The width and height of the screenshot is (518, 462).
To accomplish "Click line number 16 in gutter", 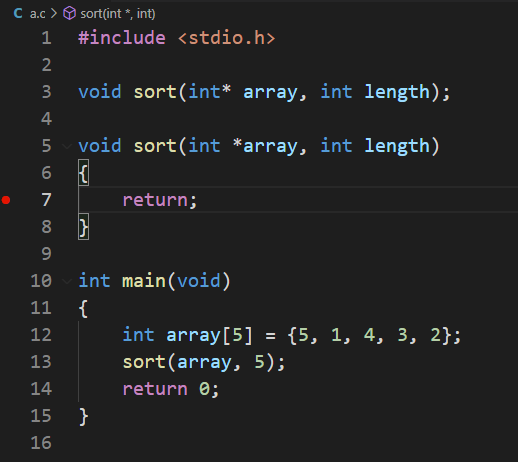I will point(41,443).
